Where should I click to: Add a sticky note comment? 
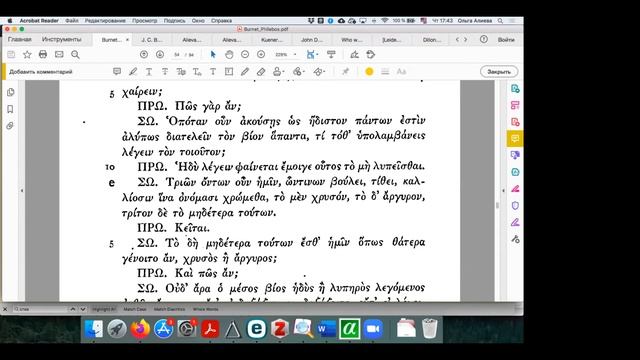pyautogui.click(x=117, y=71)
